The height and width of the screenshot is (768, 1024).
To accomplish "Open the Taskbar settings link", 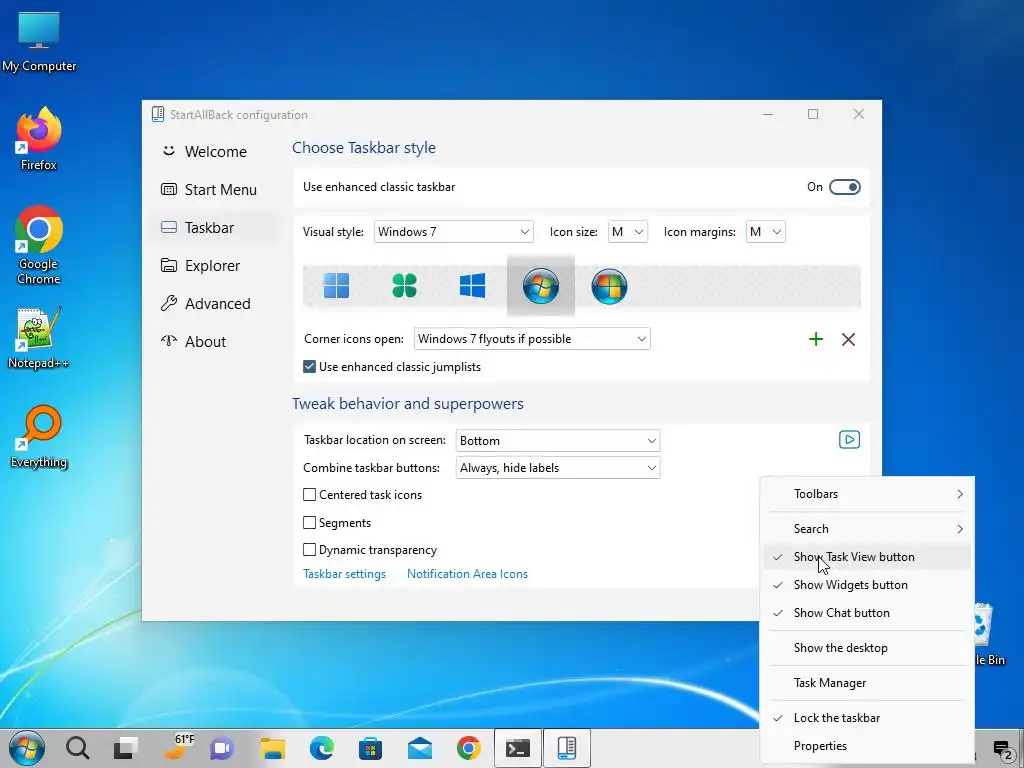I will pyautogui.click(x=344, y=574).
